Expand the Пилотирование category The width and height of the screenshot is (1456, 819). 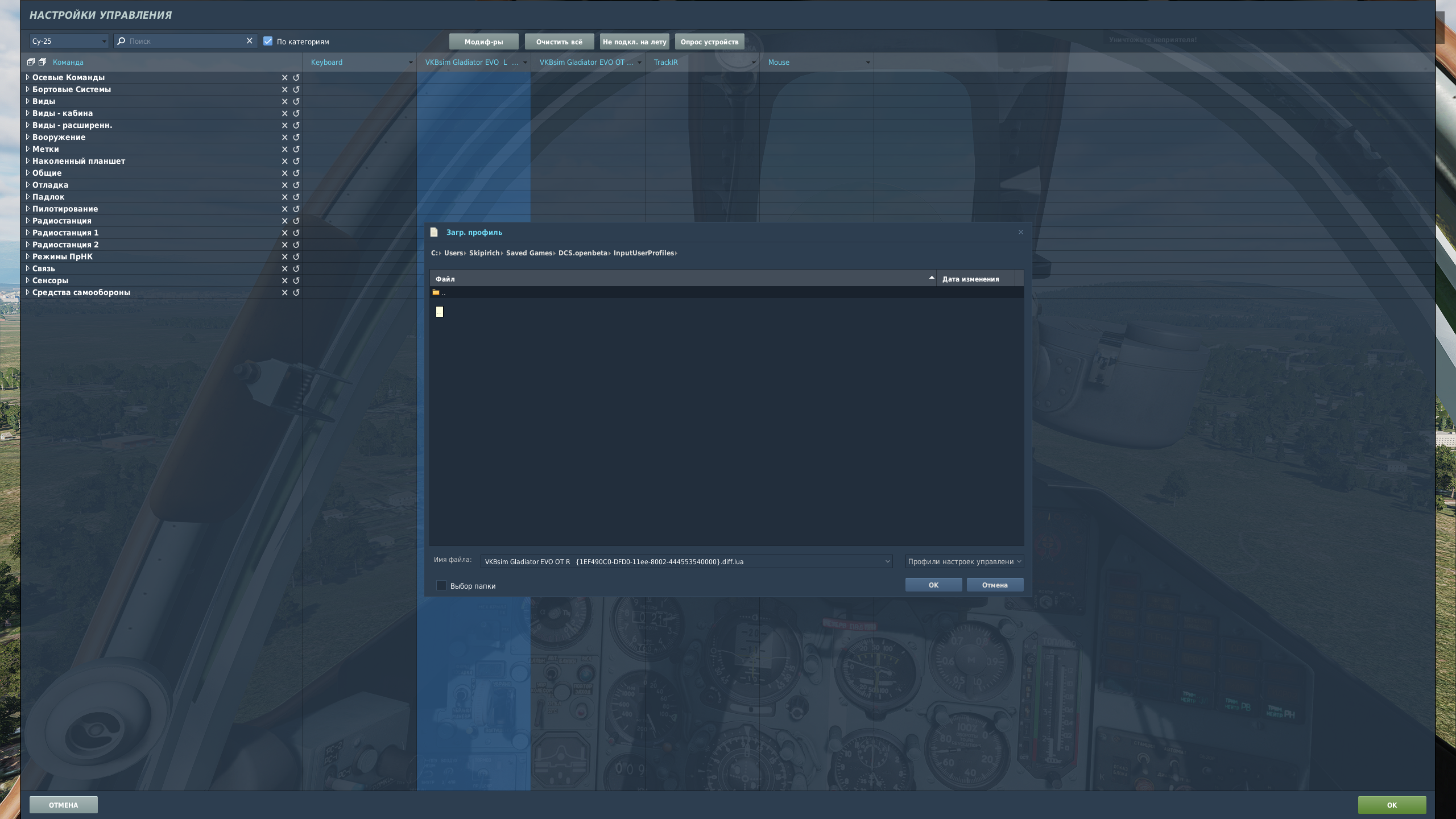(x=27, y=209)
